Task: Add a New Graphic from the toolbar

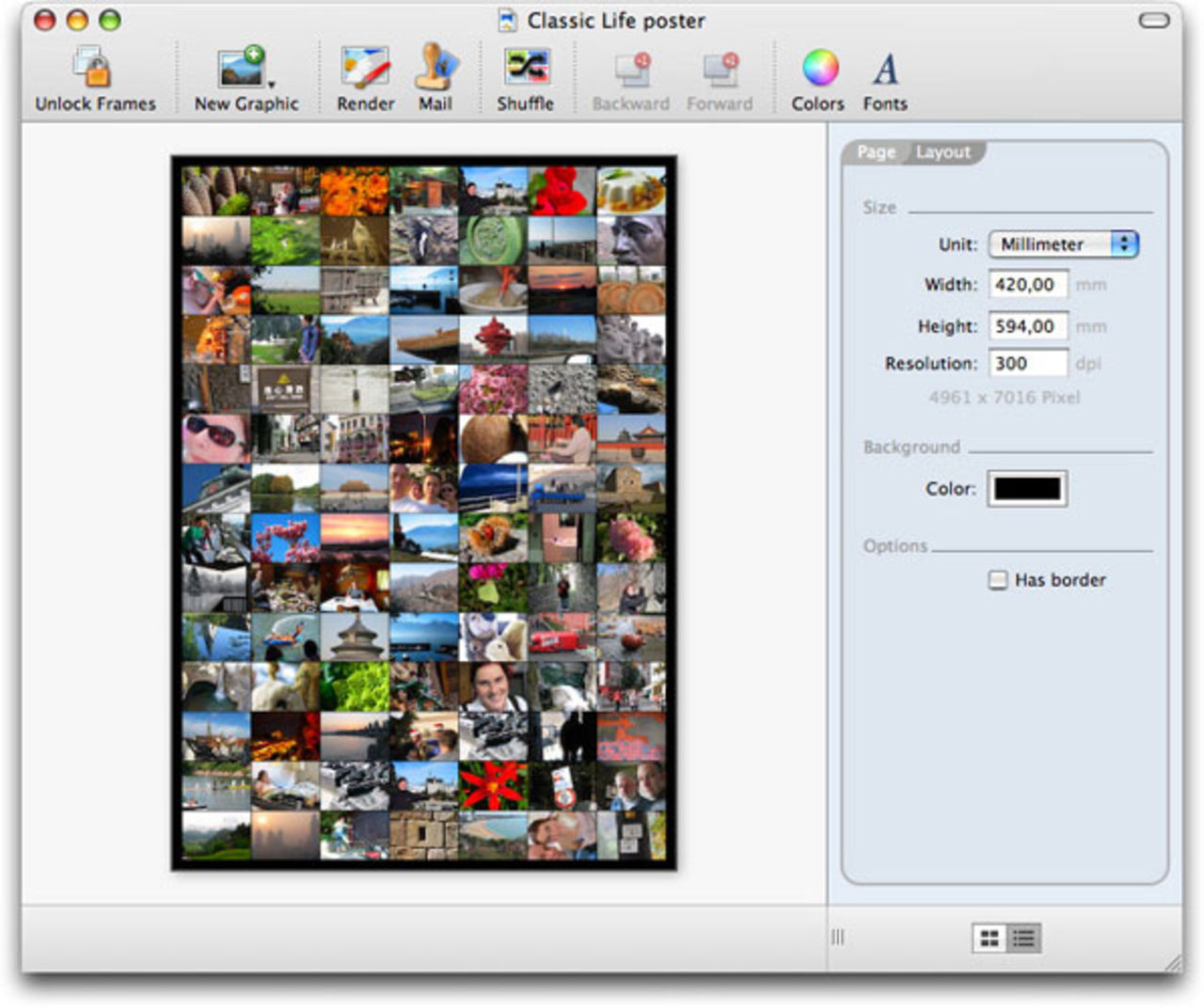Action: pos(240,68)
